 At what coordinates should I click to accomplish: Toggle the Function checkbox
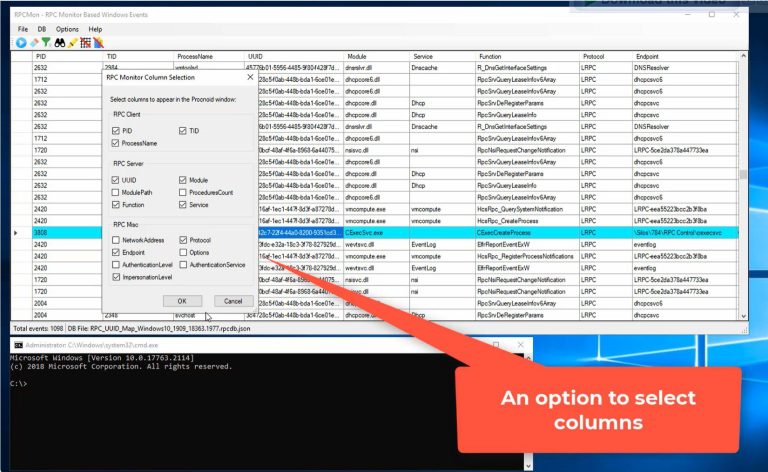[x=116, y=205]
